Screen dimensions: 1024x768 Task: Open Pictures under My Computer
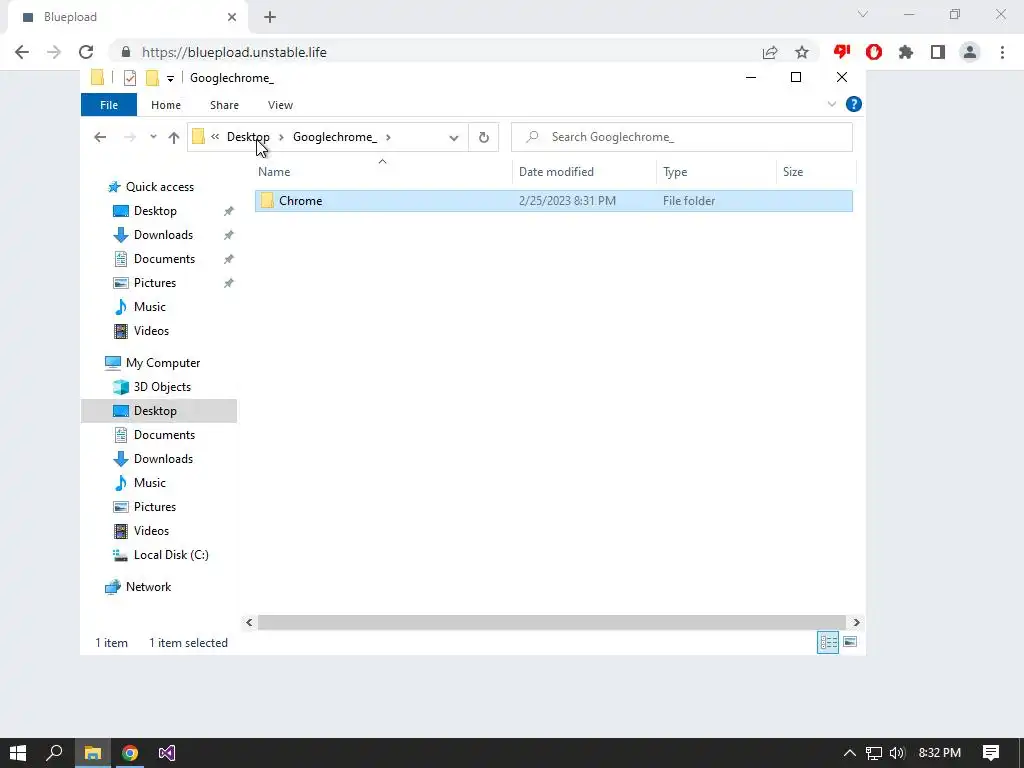point(155,507)
